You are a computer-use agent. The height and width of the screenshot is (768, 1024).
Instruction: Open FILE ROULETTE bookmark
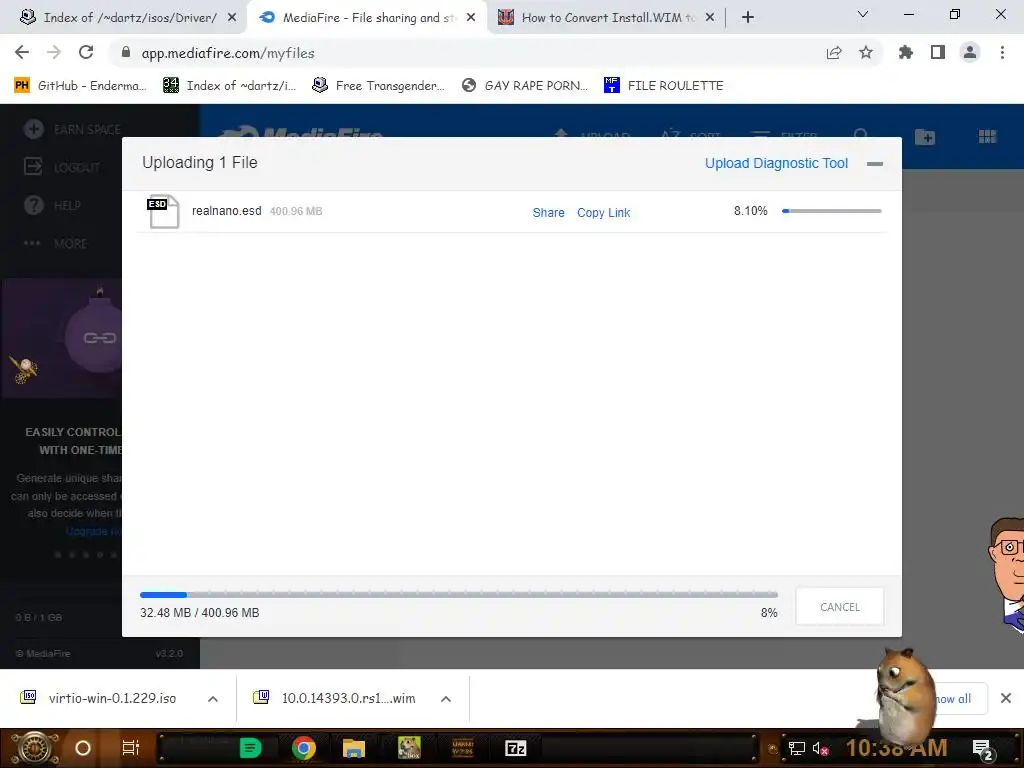[x=664, y=86]
